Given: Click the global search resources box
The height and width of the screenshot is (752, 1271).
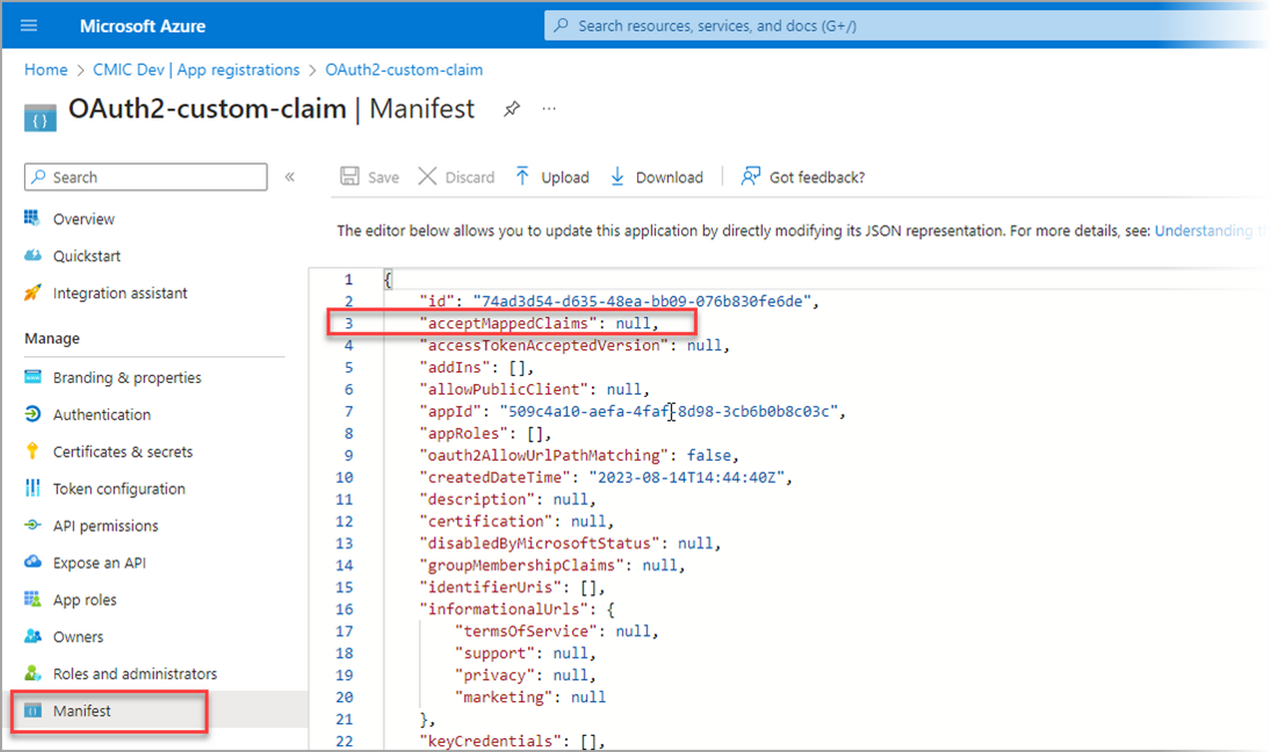Looking at the screenshot, I should (900, 26).
